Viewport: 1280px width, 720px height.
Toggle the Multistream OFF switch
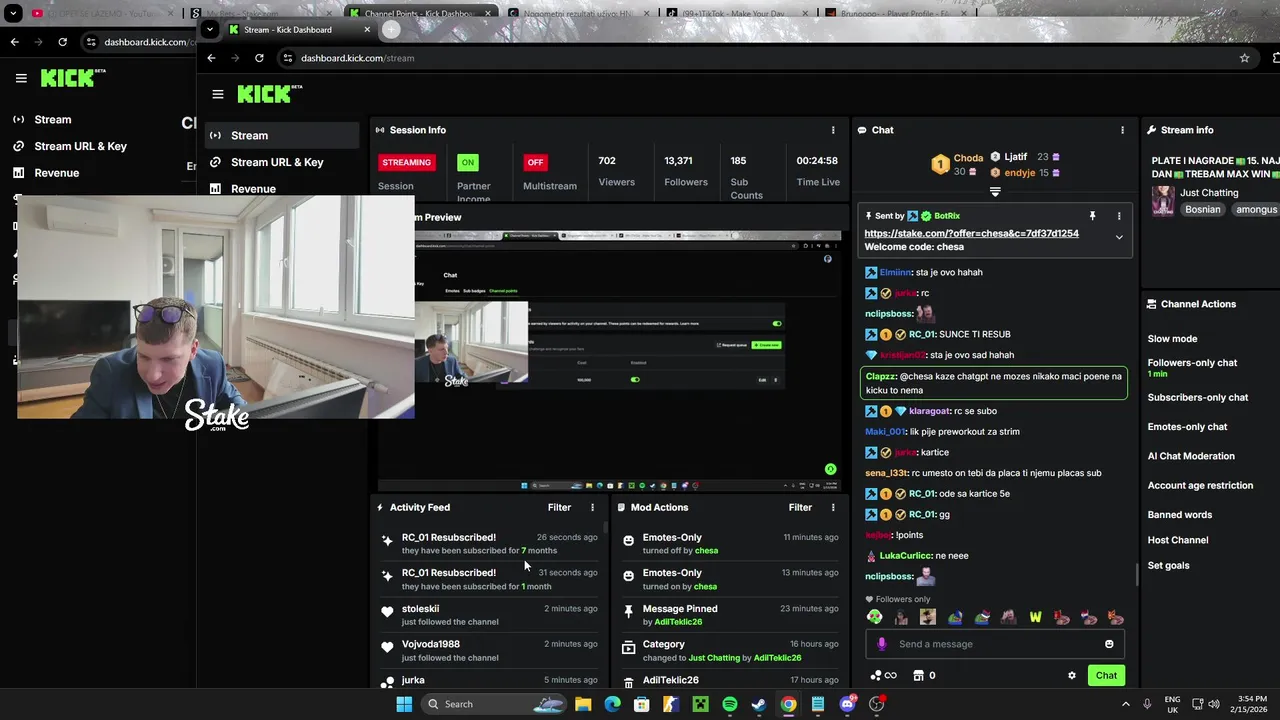point(535,162)
